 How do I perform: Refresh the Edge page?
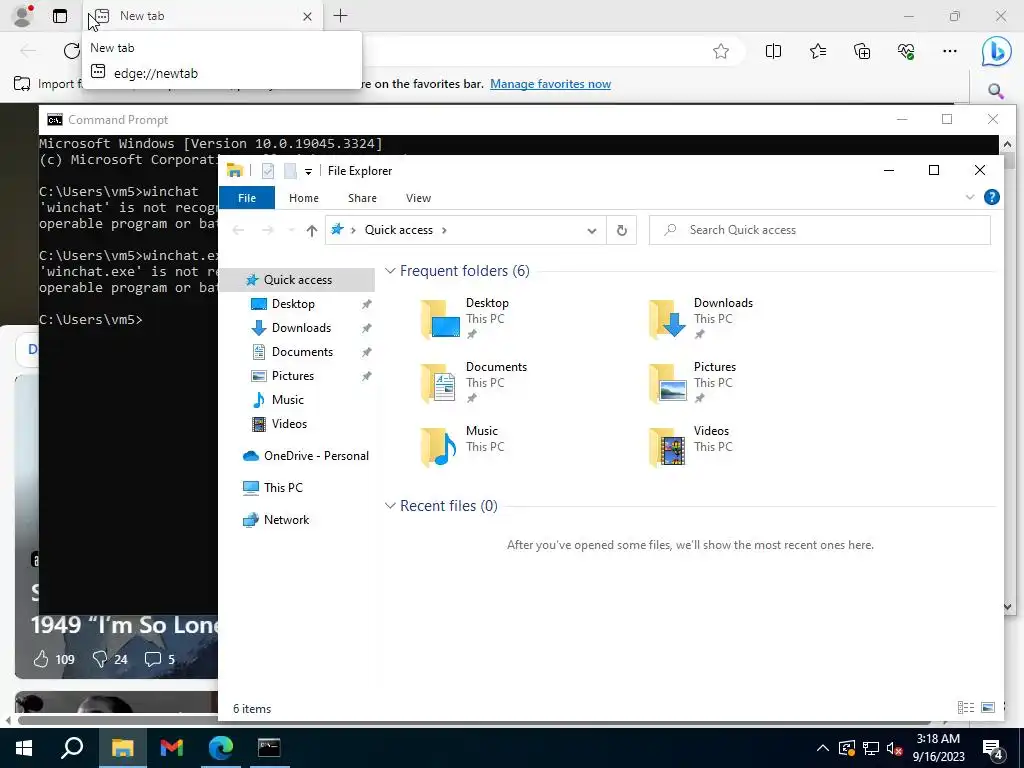tap(71, 51)
